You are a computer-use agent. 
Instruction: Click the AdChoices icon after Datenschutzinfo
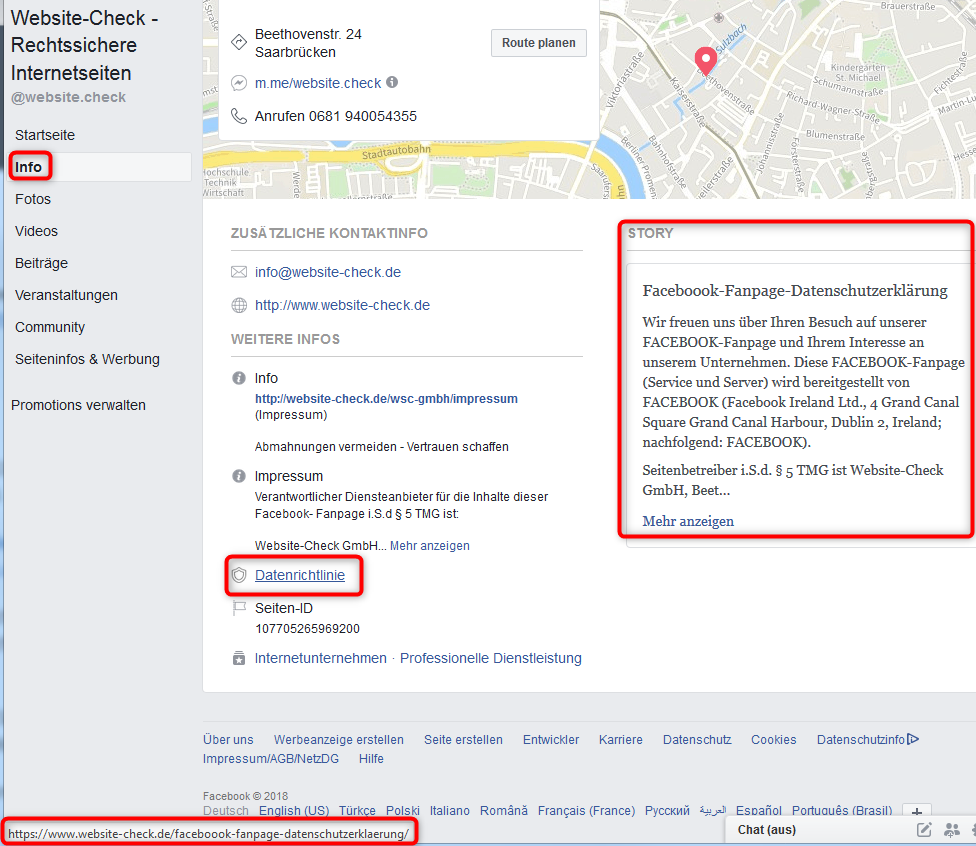click(x=913, y=739)
